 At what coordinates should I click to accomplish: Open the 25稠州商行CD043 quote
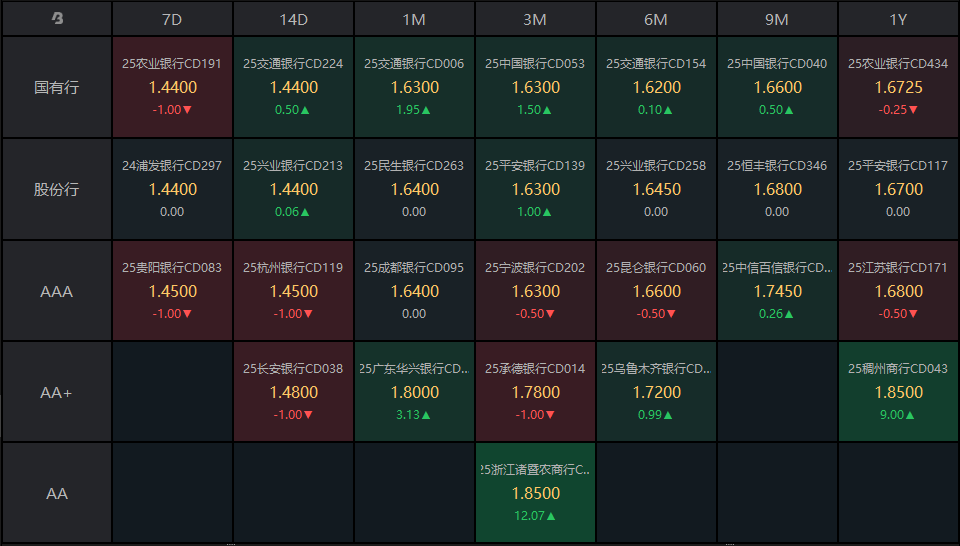click(x=898, y=393)
